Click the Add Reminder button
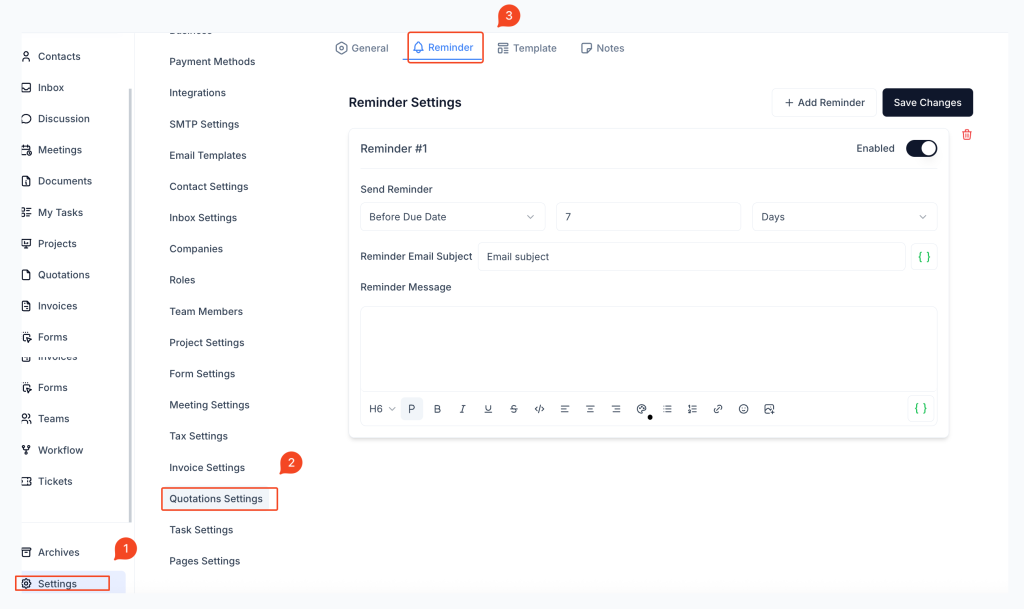Viewport: 1024px width, 609px height. (824, 103)
